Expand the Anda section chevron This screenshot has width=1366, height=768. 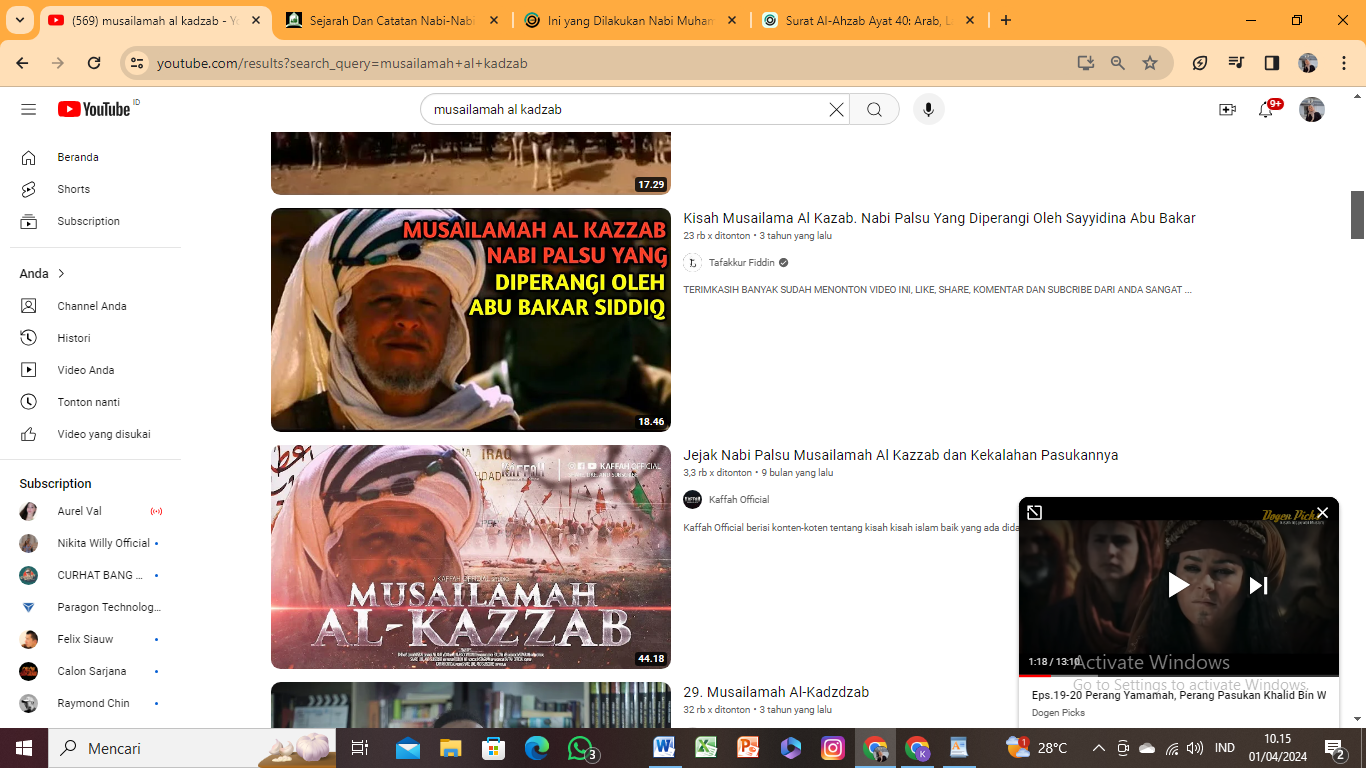point(61,274)
